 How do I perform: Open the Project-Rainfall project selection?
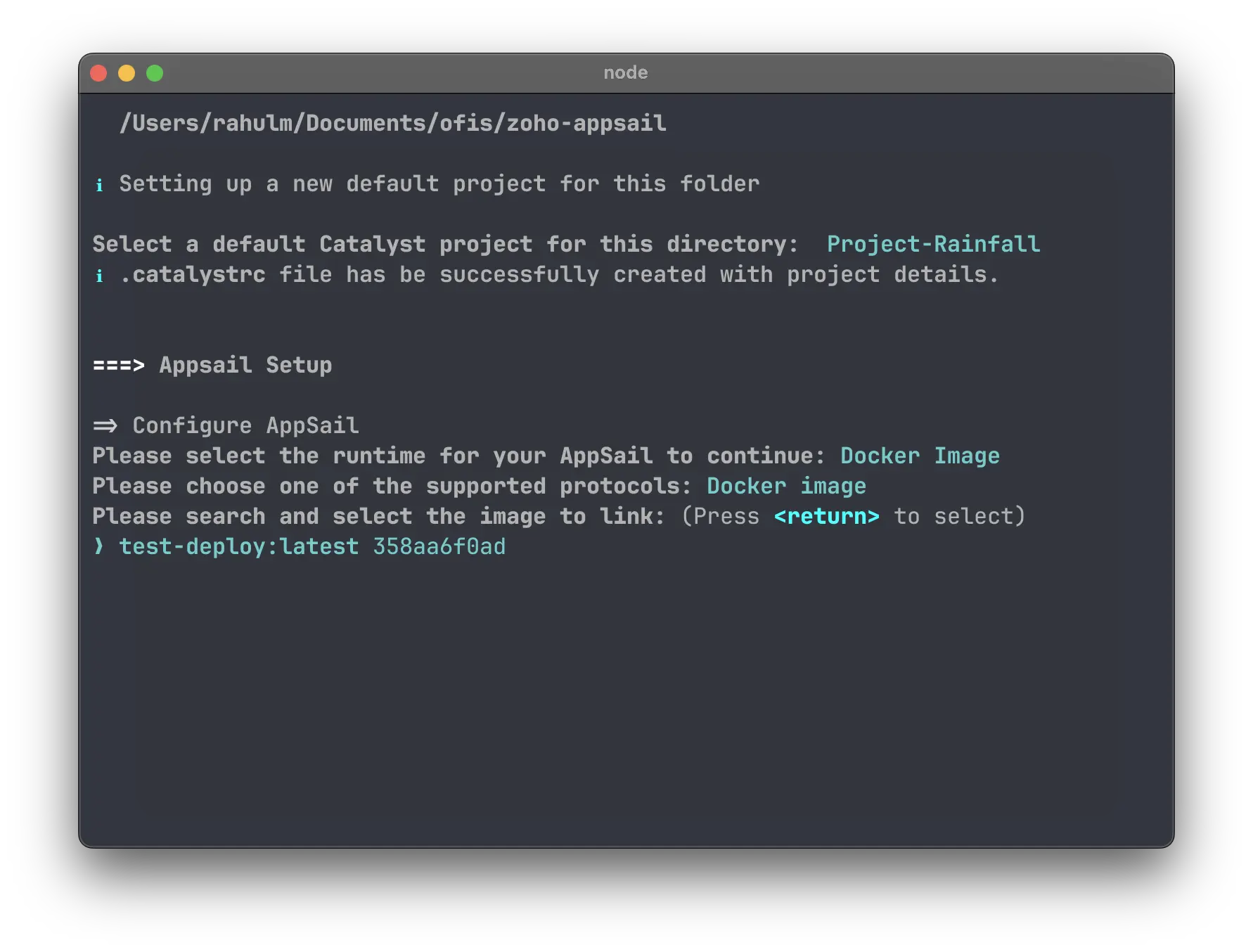tap(934, 244)
